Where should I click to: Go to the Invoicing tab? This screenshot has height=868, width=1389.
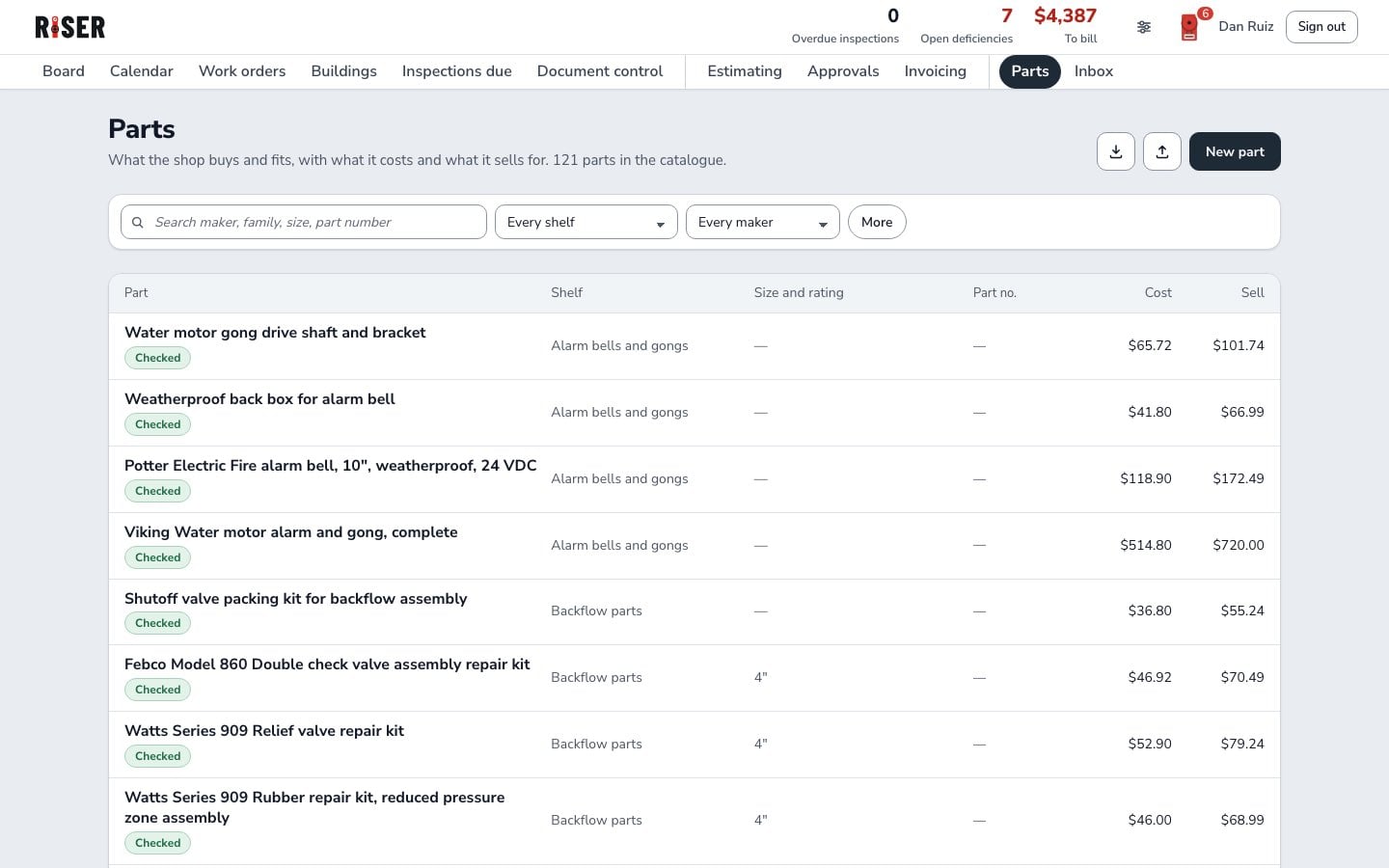click(936, 71)
